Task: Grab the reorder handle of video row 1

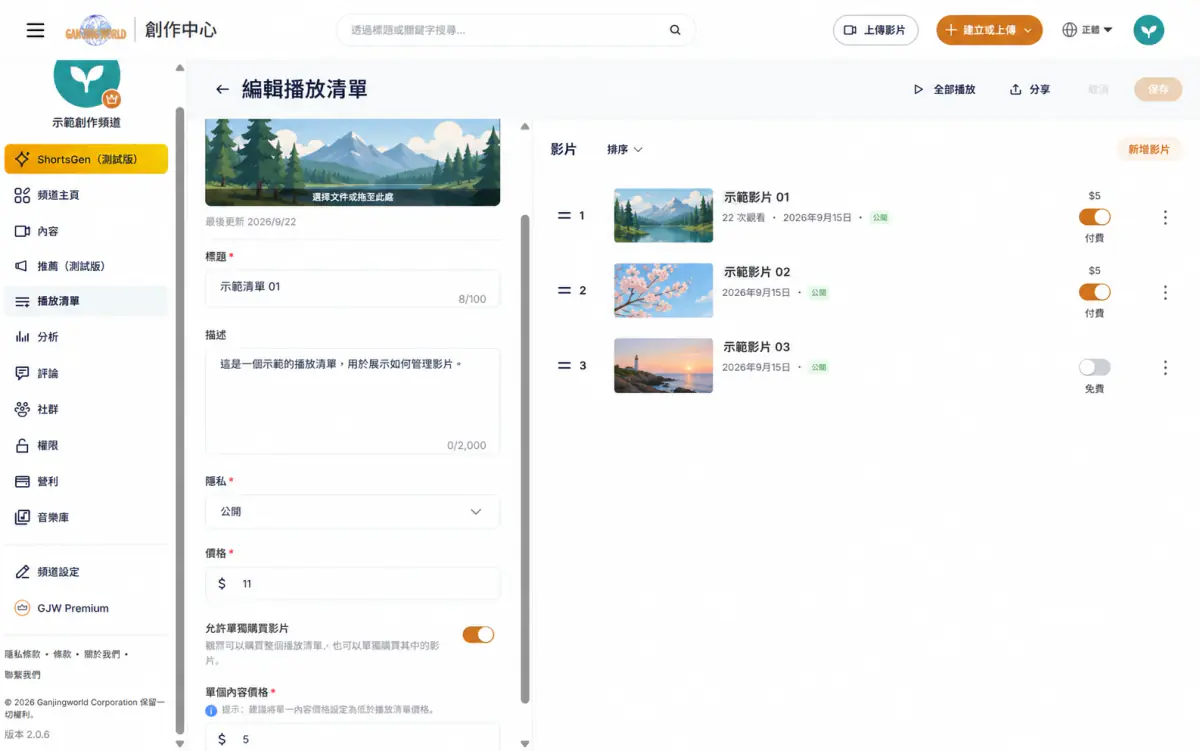Action: (x=564, y=215)
